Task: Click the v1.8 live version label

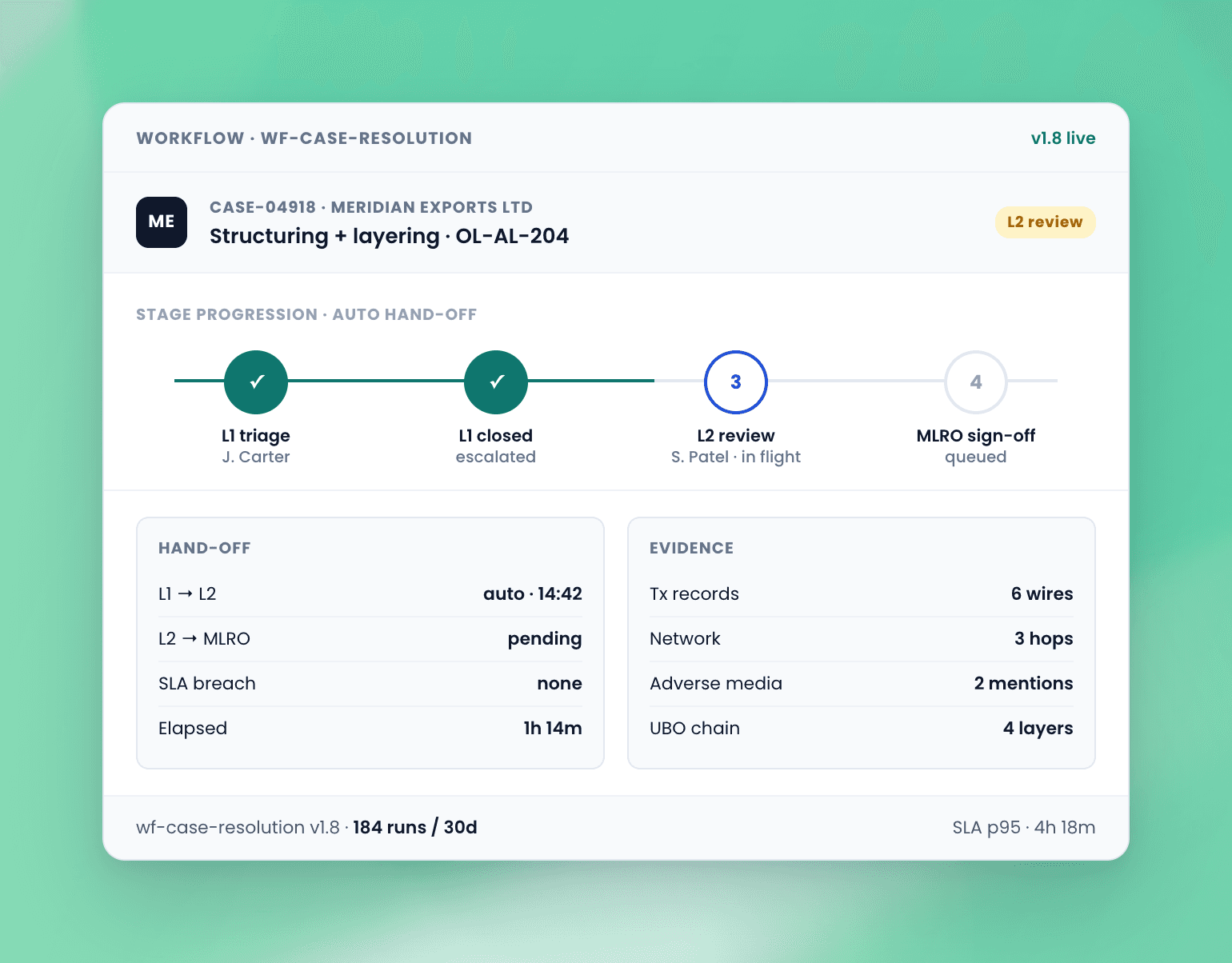Action: pyautogui.click(x=1063, y=138)
